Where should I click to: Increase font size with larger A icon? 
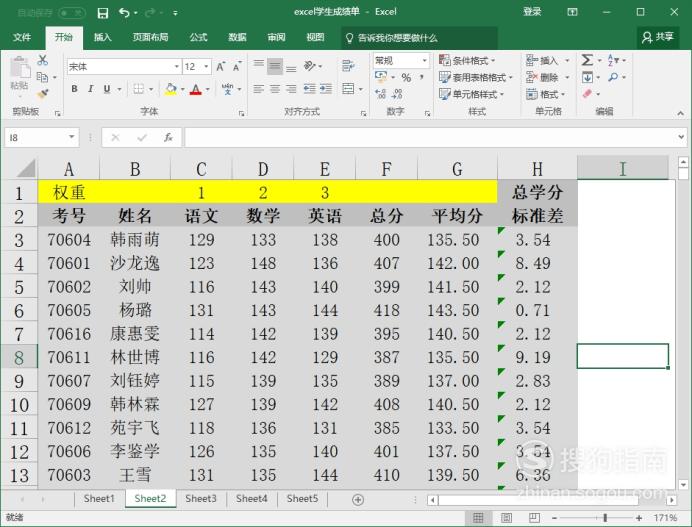220,67
